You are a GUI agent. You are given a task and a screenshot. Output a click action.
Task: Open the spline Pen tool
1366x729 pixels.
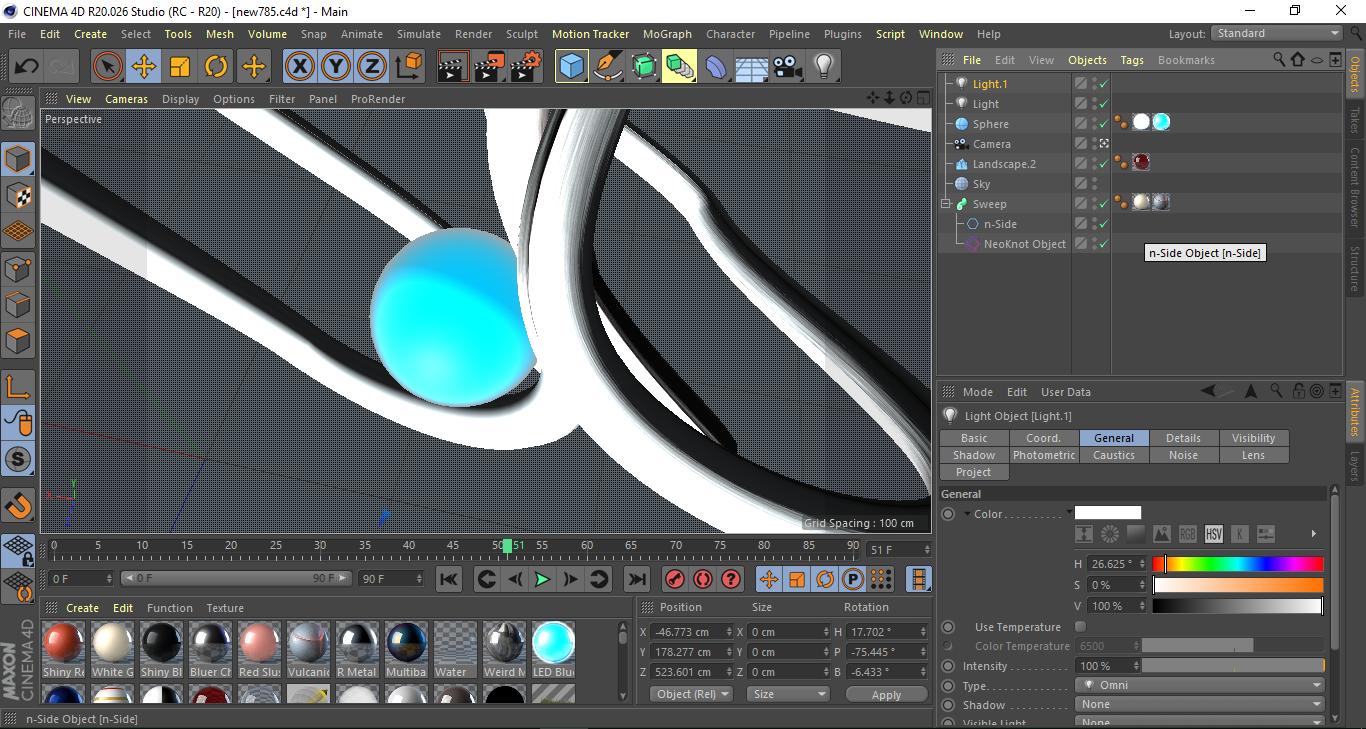(x=608, y=67)
